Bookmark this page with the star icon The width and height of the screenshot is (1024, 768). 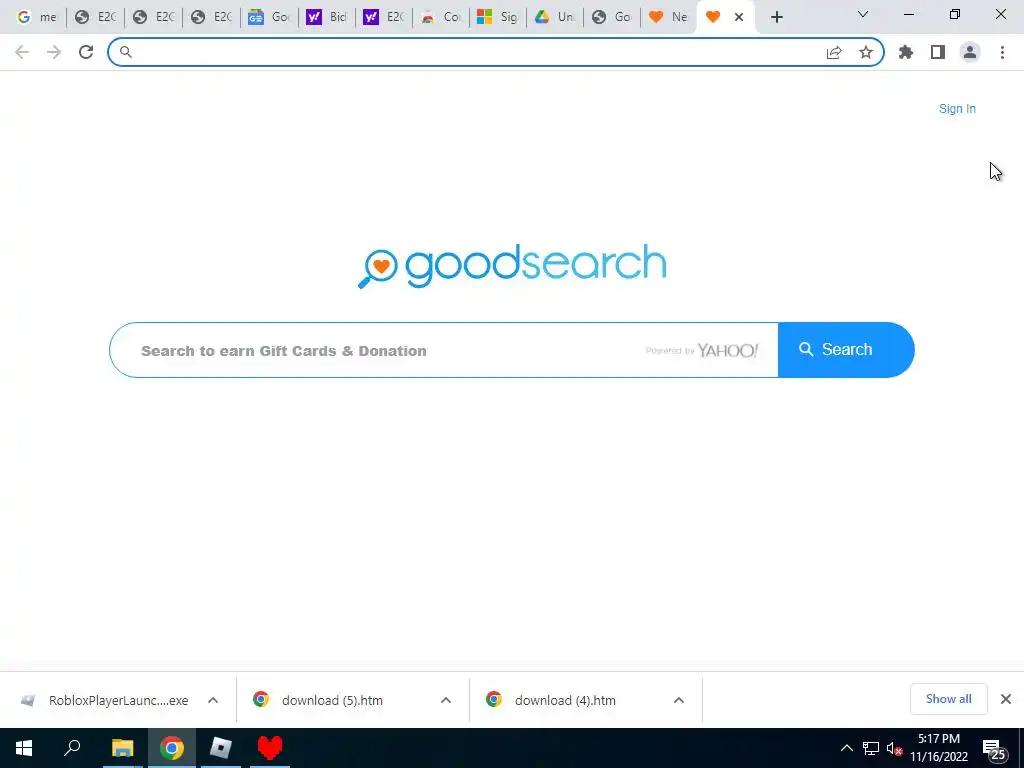point(866,52)
